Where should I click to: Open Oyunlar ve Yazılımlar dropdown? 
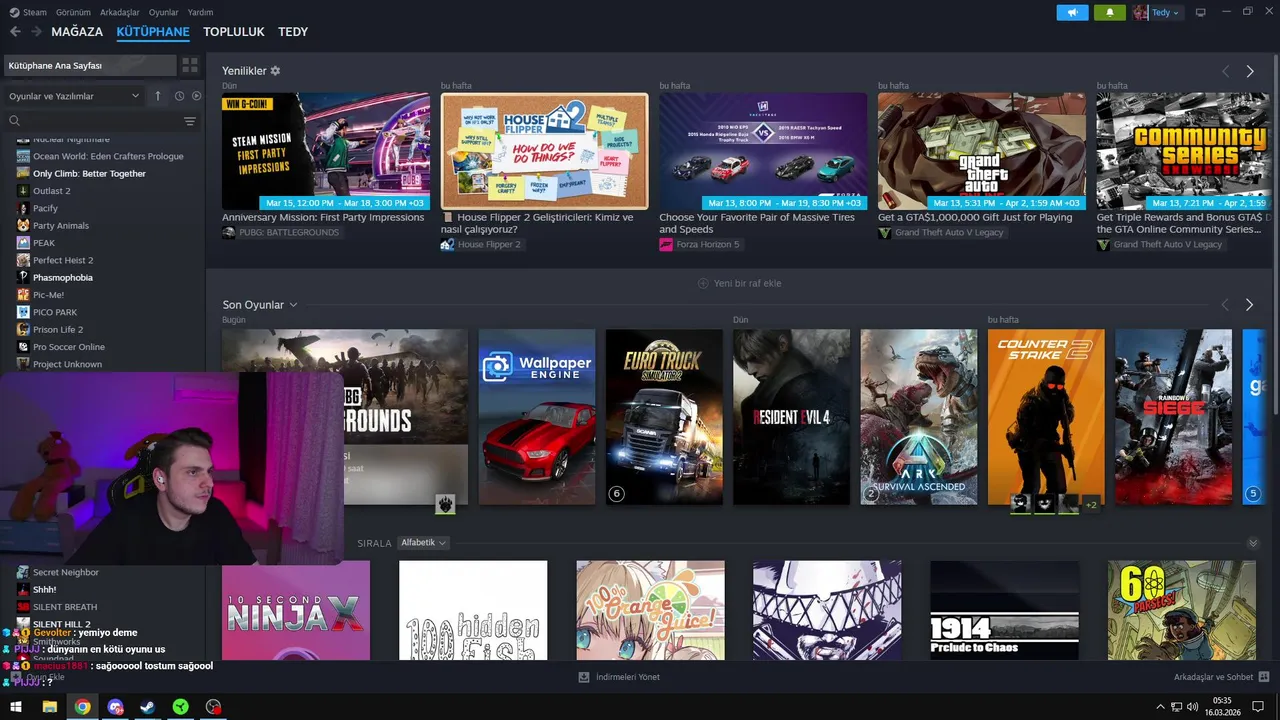click(x=74, y=96)
